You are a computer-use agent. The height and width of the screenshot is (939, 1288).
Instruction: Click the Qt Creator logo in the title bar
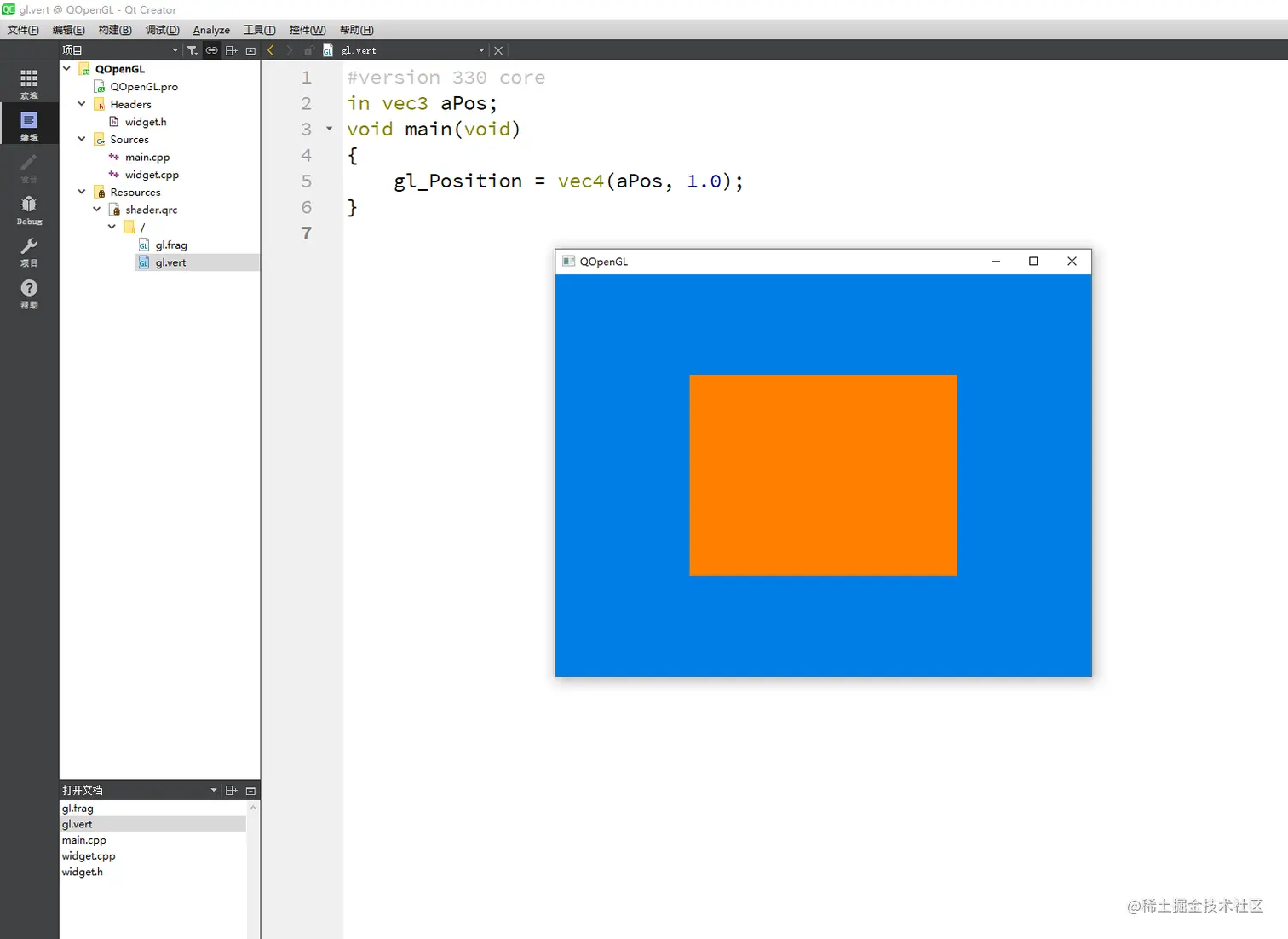click(9, 9)
